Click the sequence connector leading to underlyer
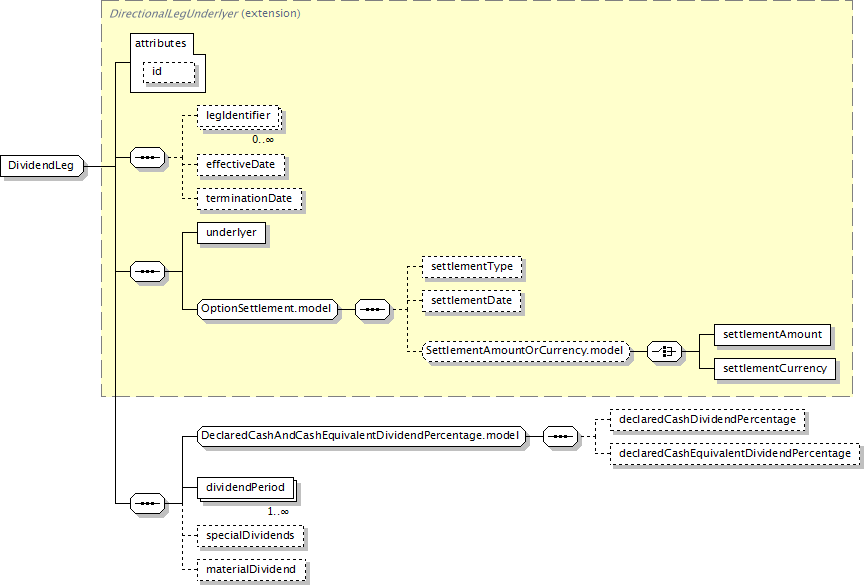The image size is (865, 586). click(x=148, y=271)
